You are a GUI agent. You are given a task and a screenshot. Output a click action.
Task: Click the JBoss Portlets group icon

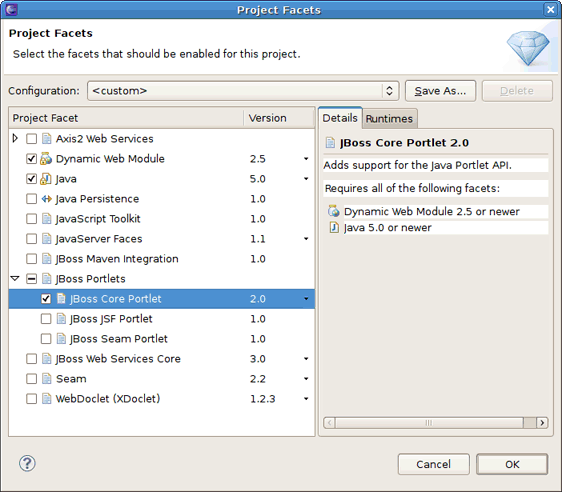[47, 278]
